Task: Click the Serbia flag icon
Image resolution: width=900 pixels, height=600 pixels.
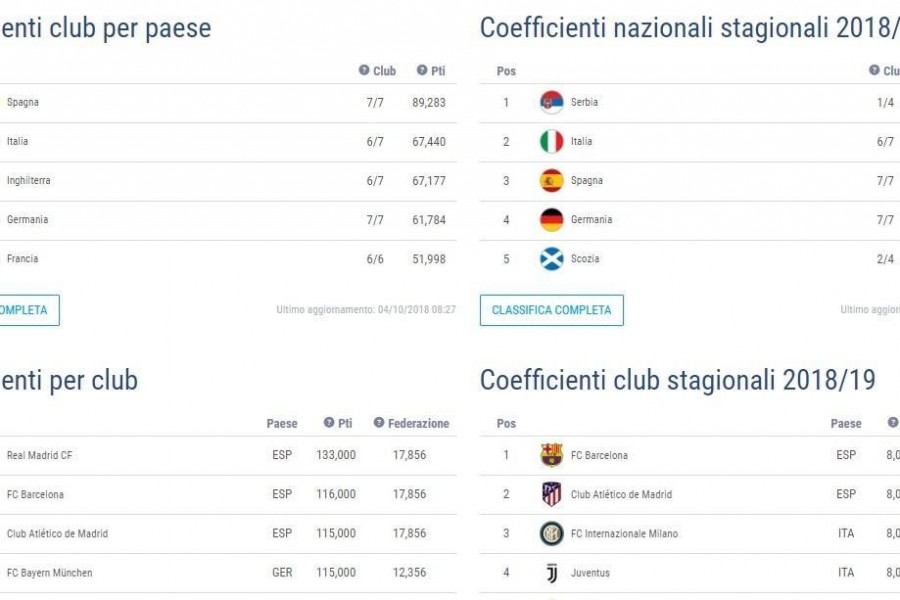Action: click(552, 102)
